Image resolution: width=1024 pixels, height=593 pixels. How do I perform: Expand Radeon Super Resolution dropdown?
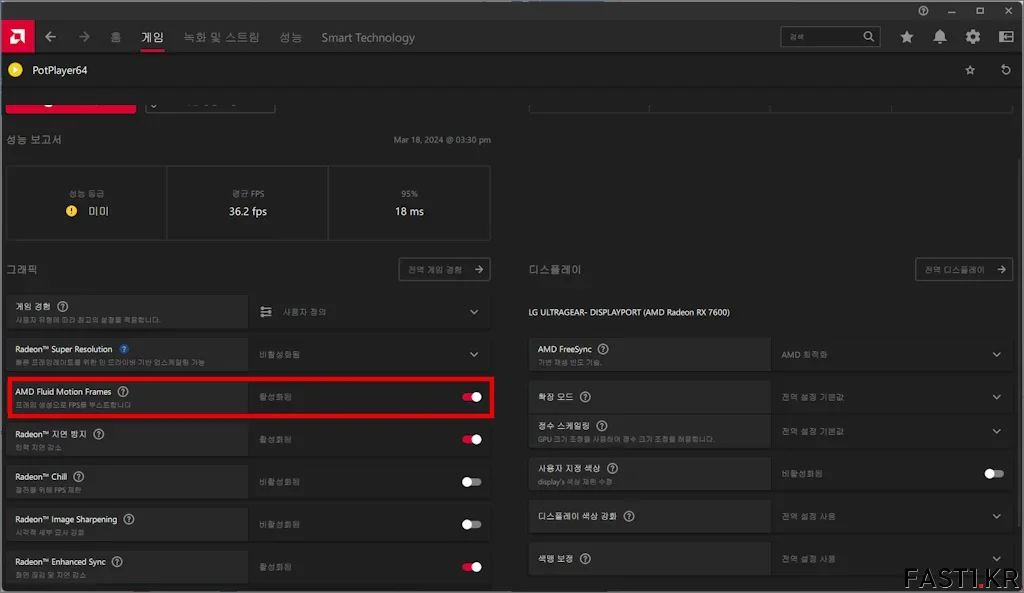[369, 355]
